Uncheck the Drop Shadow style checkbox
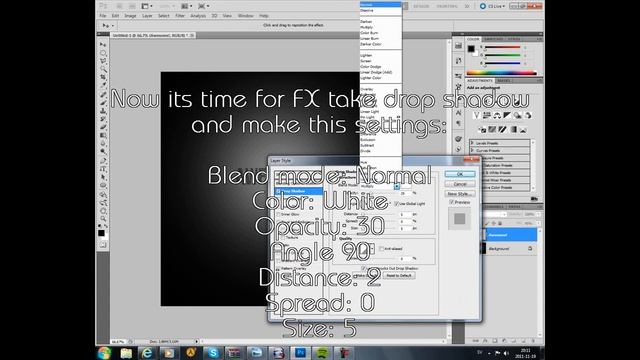640x360 pixels. coord(278,191)
